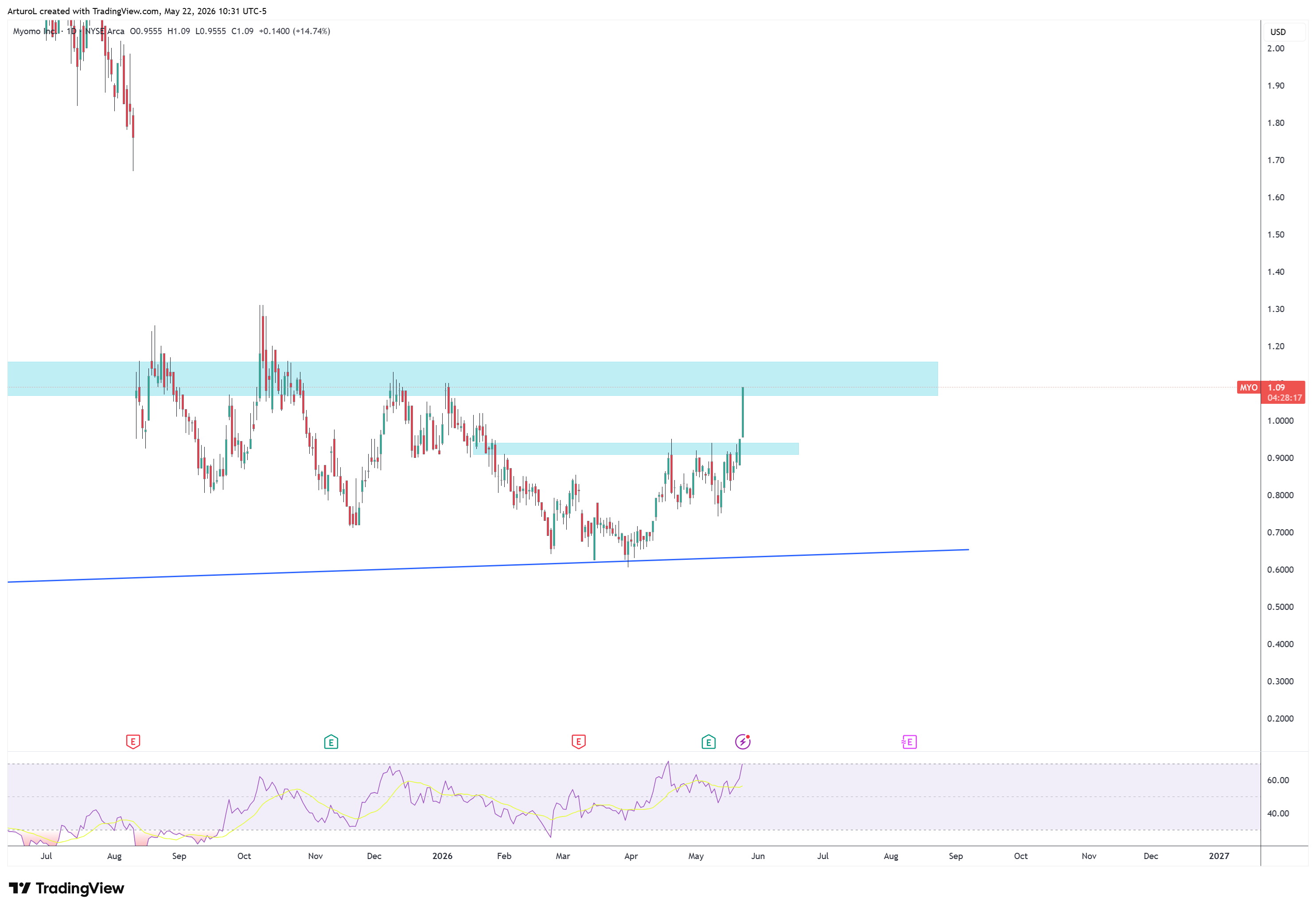Click the TradingView.com creation caption at top

137,11
